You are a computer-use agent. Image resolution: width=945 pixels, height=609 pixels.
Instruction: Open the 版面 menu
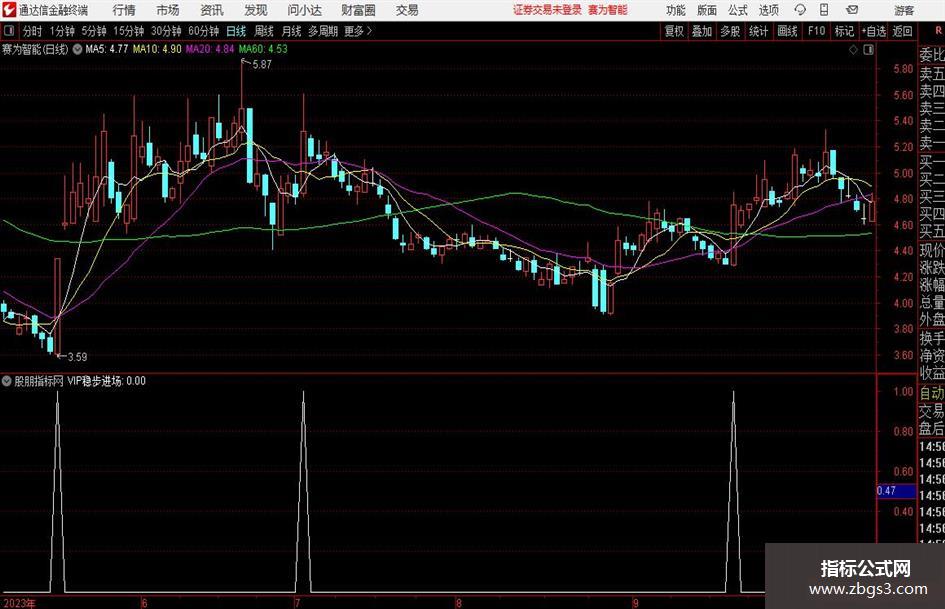coord(706,10)
